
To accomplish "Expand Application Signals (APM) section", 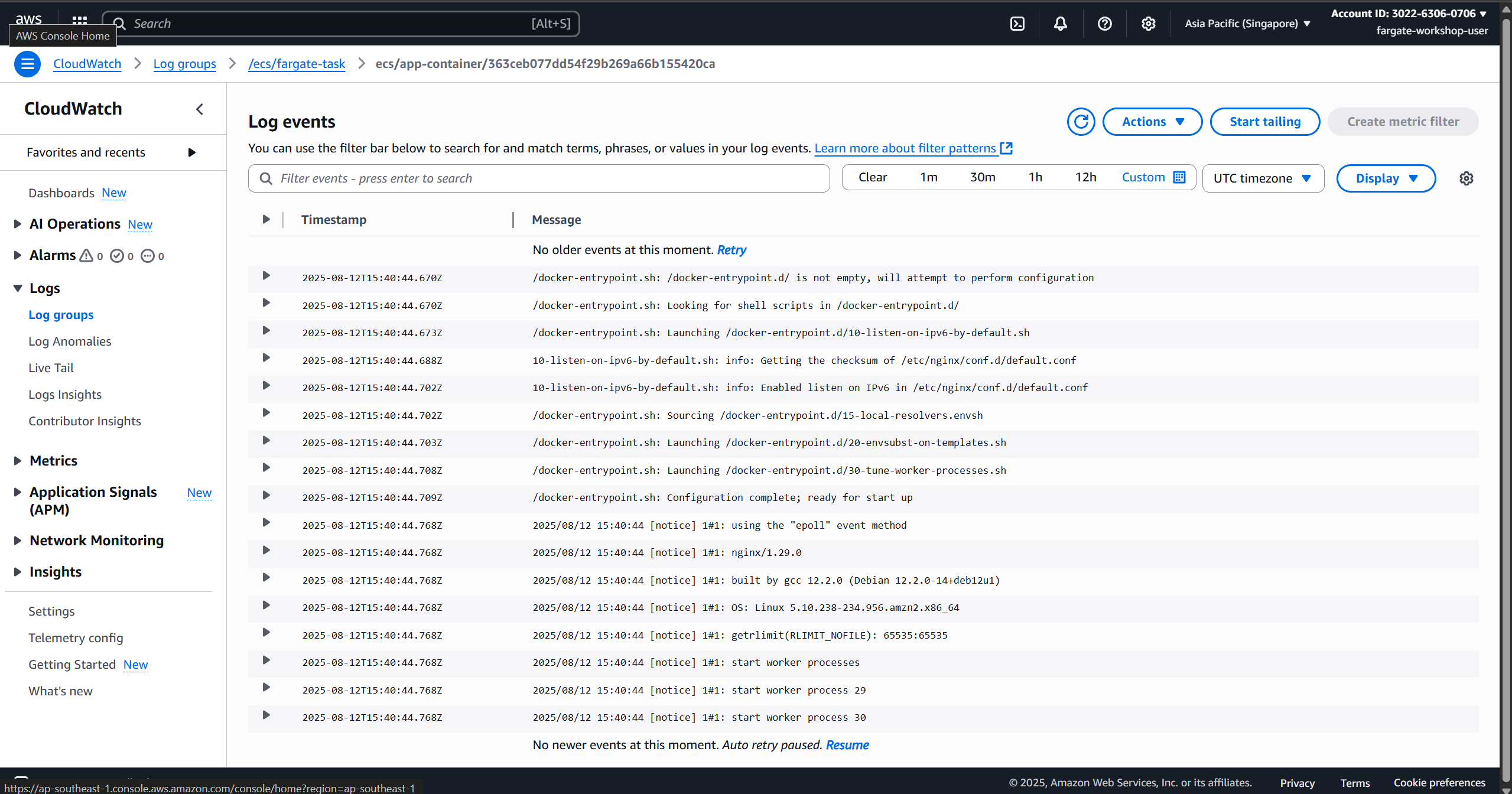I will [x=17, y=492].
